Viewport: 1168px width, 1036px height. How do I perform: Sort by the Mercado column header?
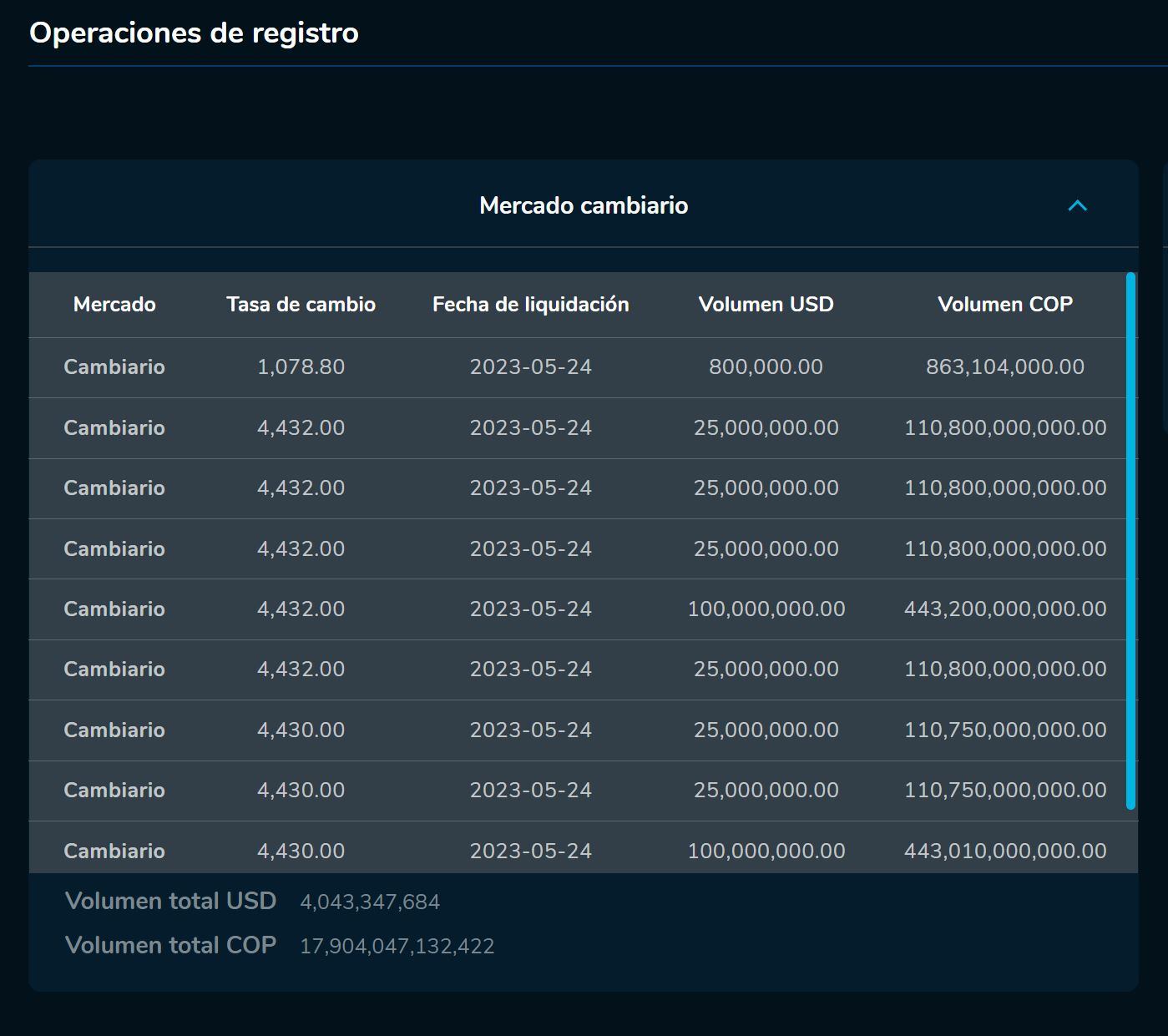click(114, 305)
